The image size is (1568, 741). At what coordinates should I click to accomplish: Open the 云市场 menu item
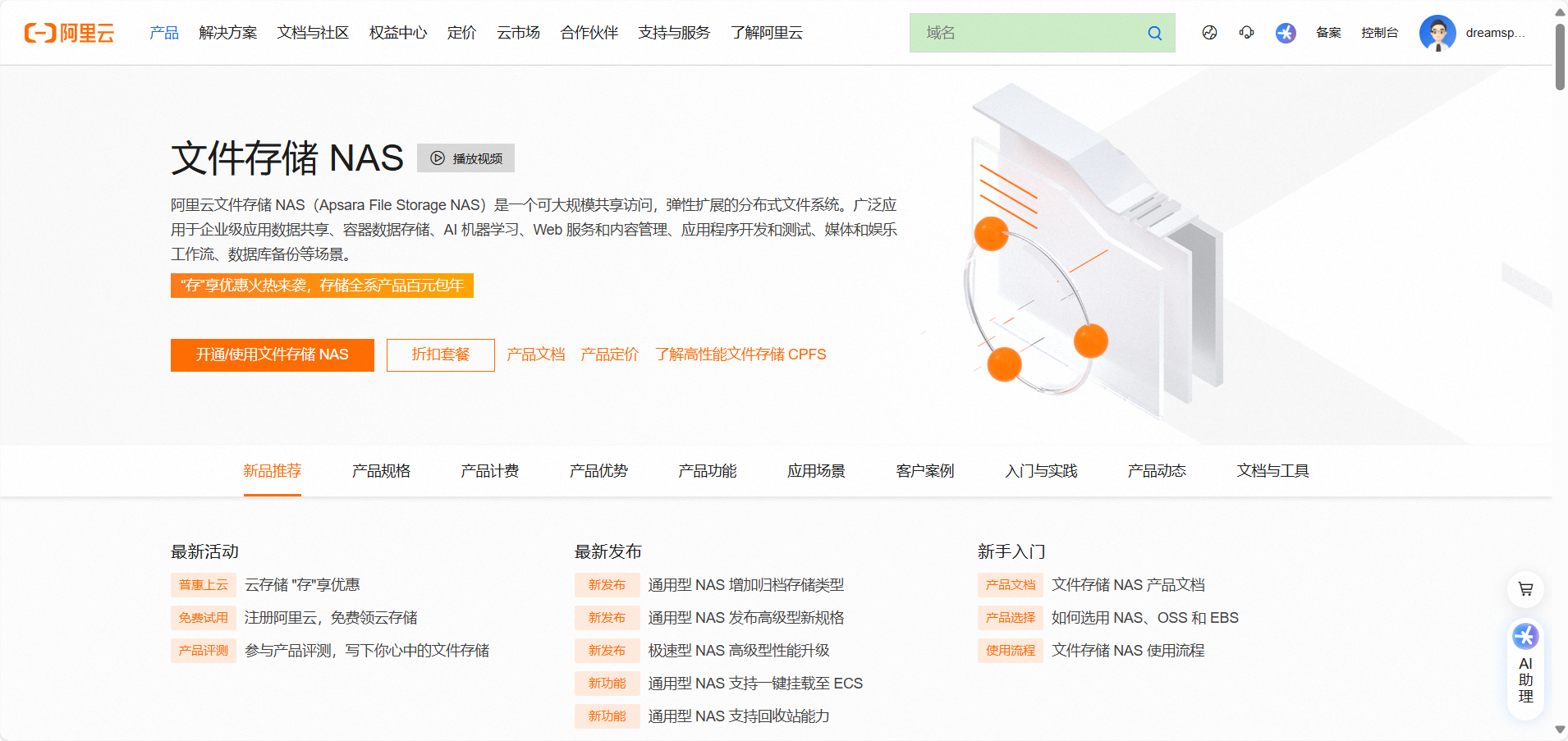pyautogui.click(x=518, y=33)
